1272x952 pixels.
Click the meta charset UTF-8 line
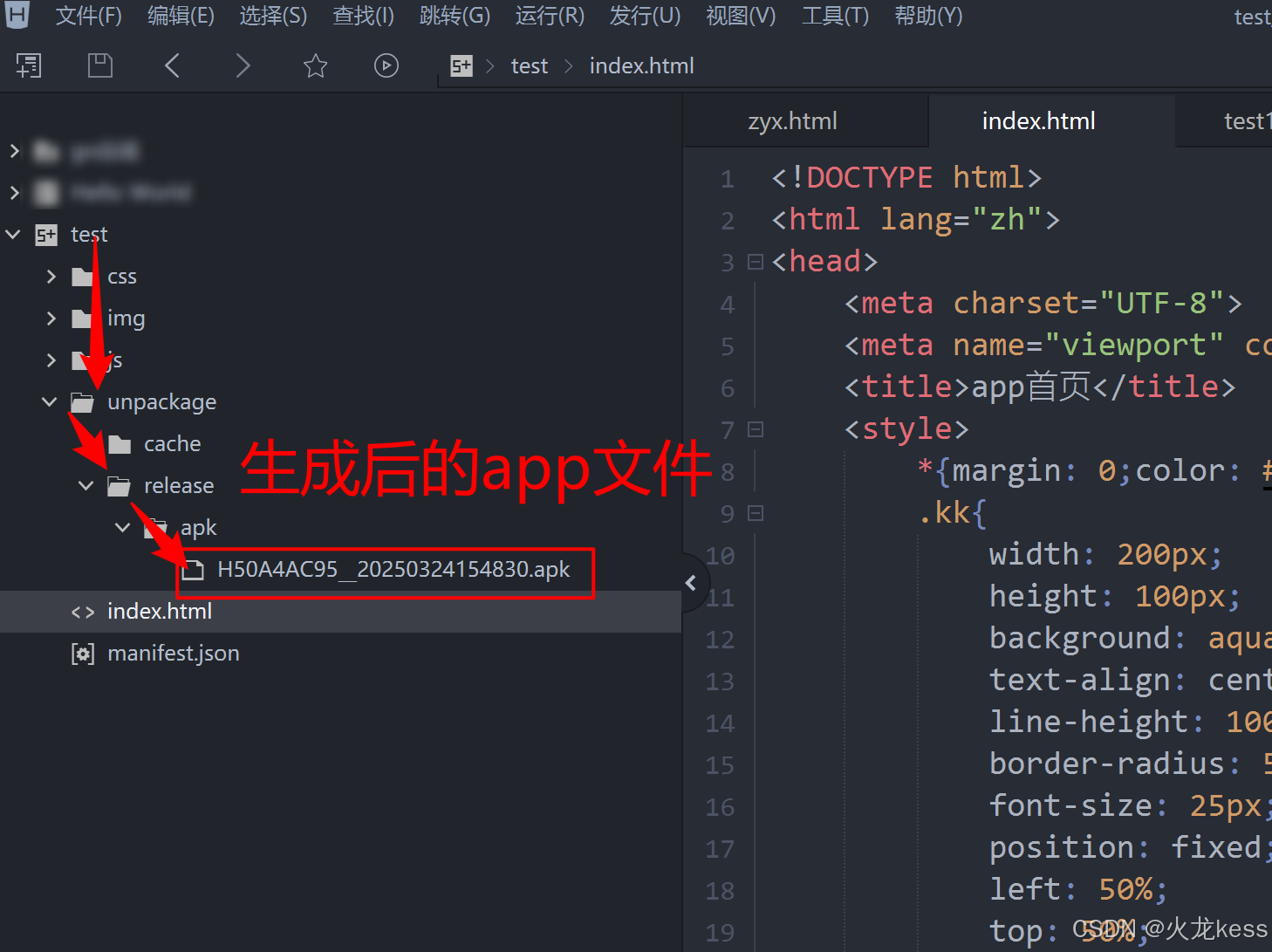(1043, 304)
